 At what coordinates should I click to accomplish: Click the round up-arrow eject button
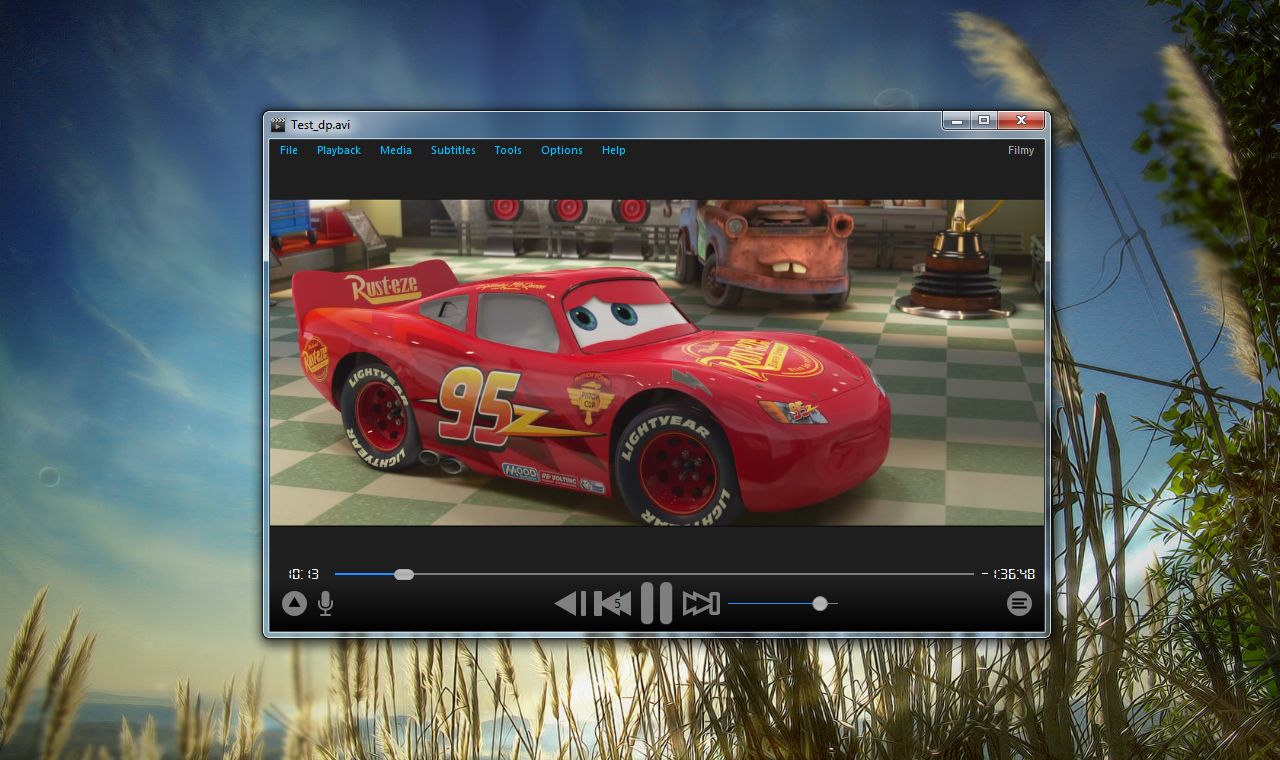tap(294, 603)
